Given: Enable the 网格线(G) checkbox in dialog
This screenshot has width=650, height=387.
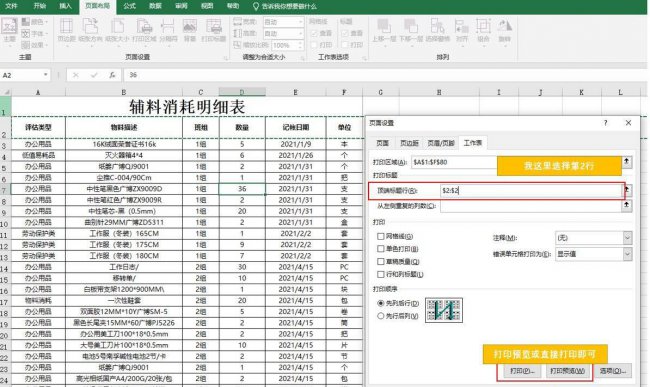Looking at the screenshot, I should [381, 236].
